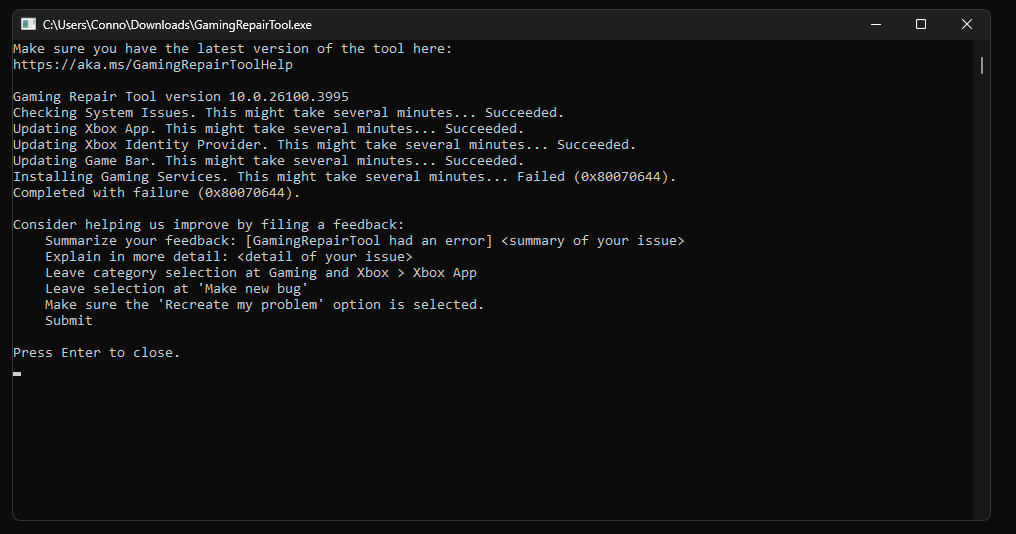The width and height of the screenshot is (1016, 534).
Task: Click the Press Enter to close text
Action: tap(97, 353)
